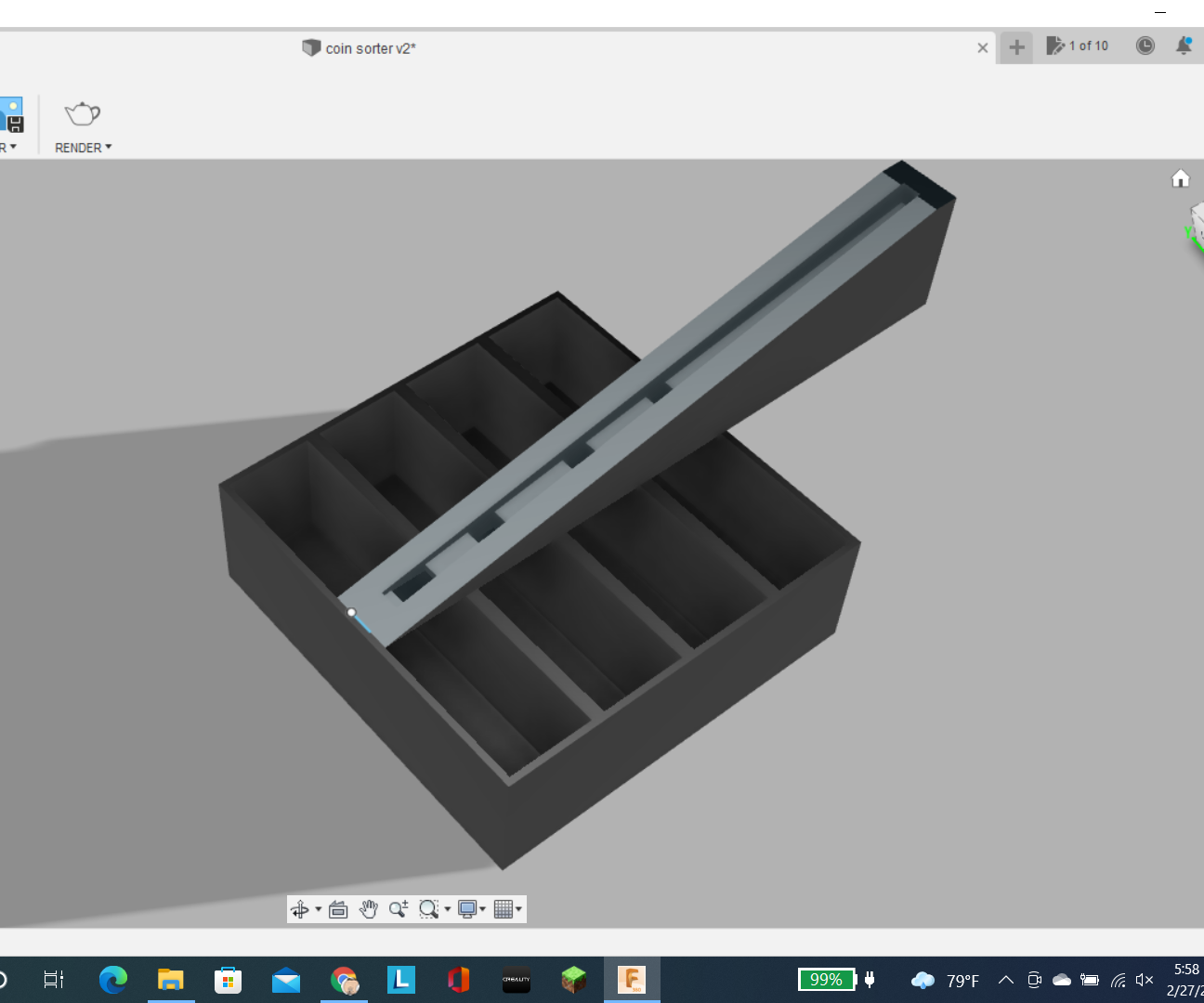Toggle the grid settings control
1204x1003 pixels.
(x=505, y=909)
